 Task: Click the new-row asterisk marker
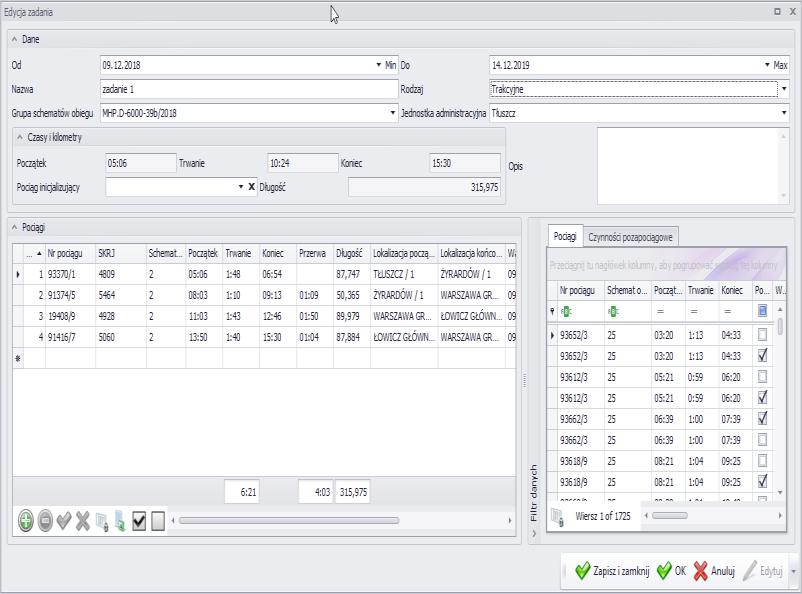pos(18,359)
